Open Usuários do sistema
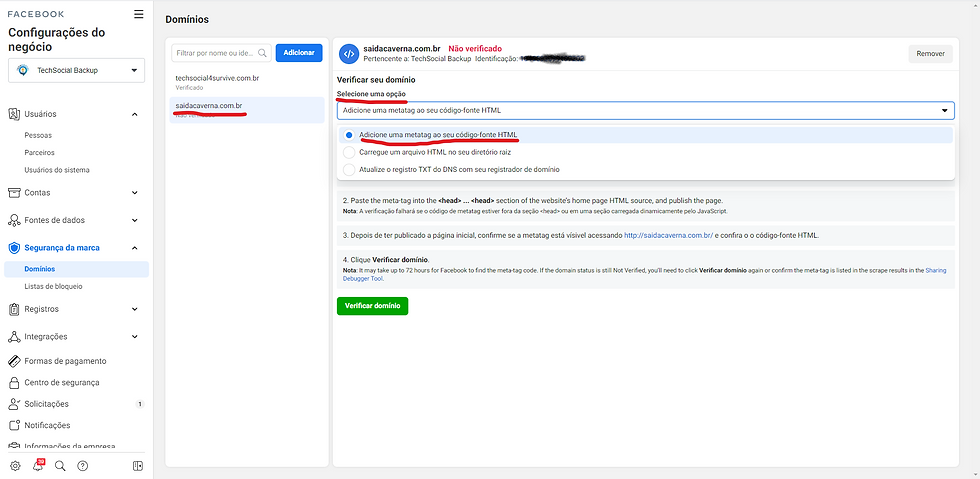The height and width of the screenshot is (479, 980). 57,170
